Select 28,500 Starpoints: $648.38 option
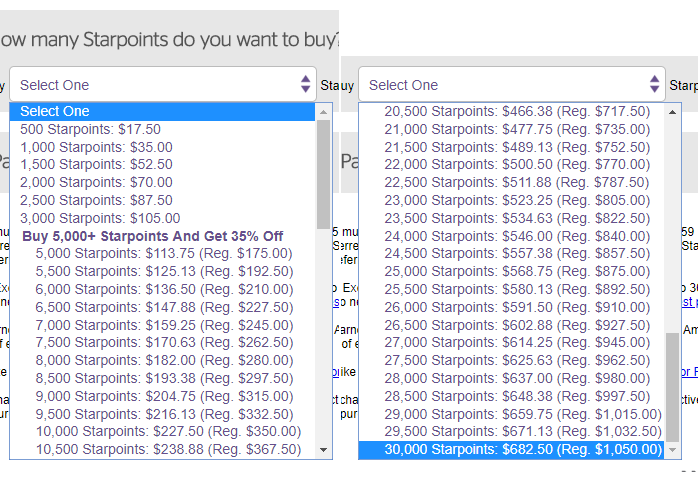Viewport: 700px width, 481px height. pos(512,396)
